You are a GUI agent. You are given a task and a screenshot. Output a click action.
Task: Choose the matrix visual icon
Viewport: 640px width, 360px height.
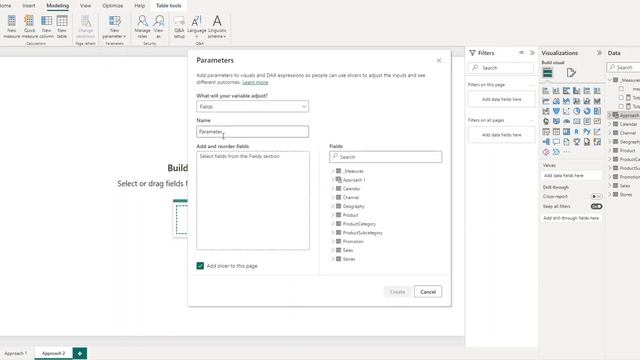point(566,131)
